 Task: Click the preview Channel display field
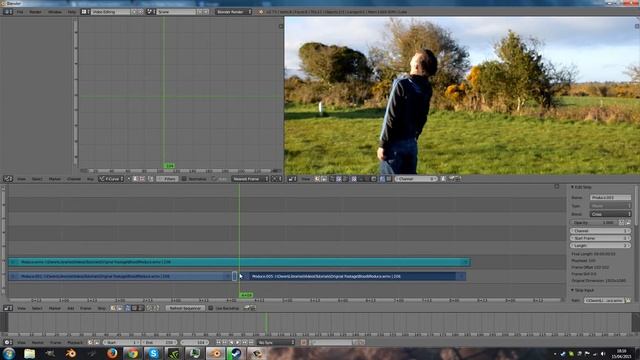(x=416, y=179)
